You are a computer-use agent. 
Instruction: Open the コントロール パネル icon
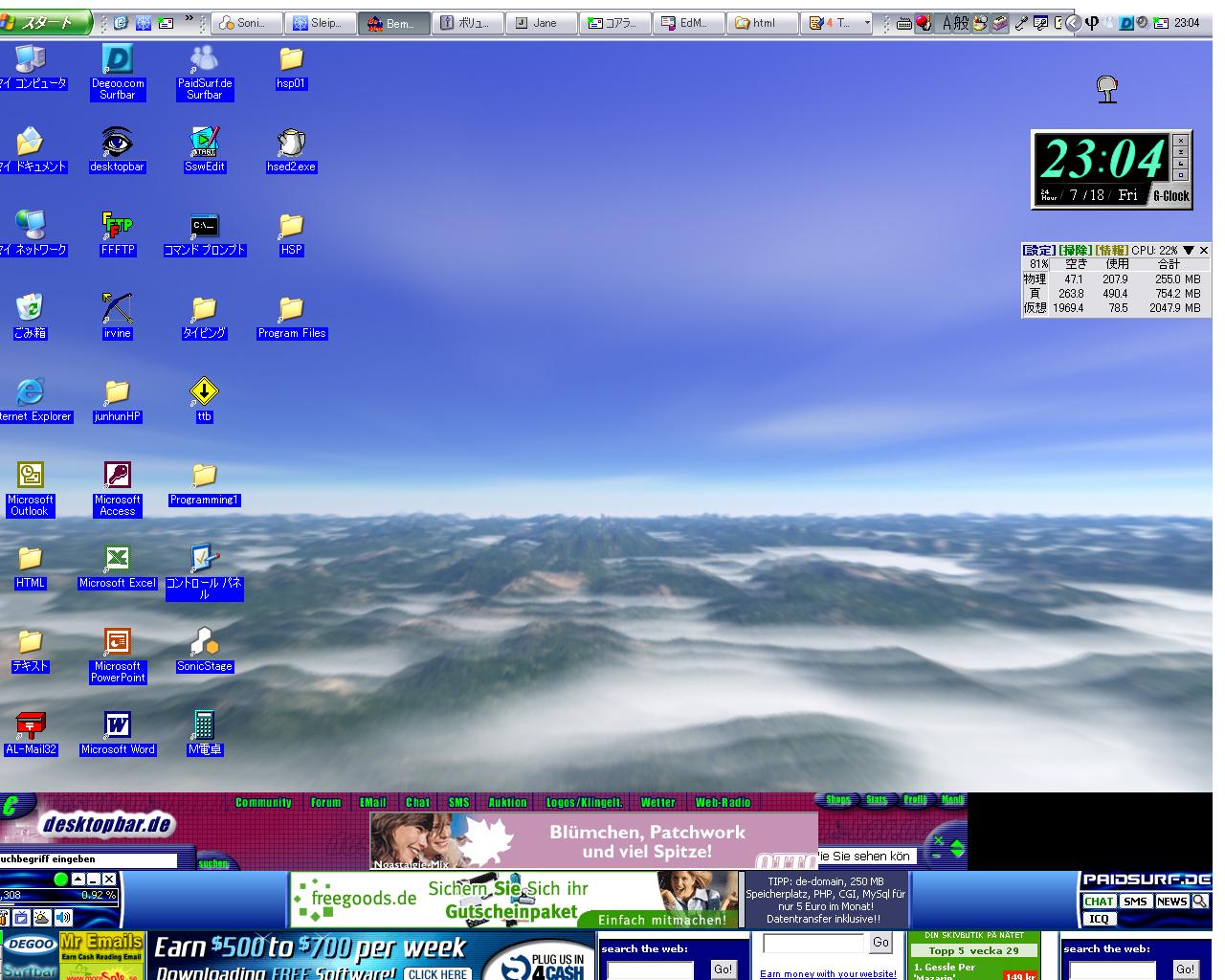click(205, 571)
